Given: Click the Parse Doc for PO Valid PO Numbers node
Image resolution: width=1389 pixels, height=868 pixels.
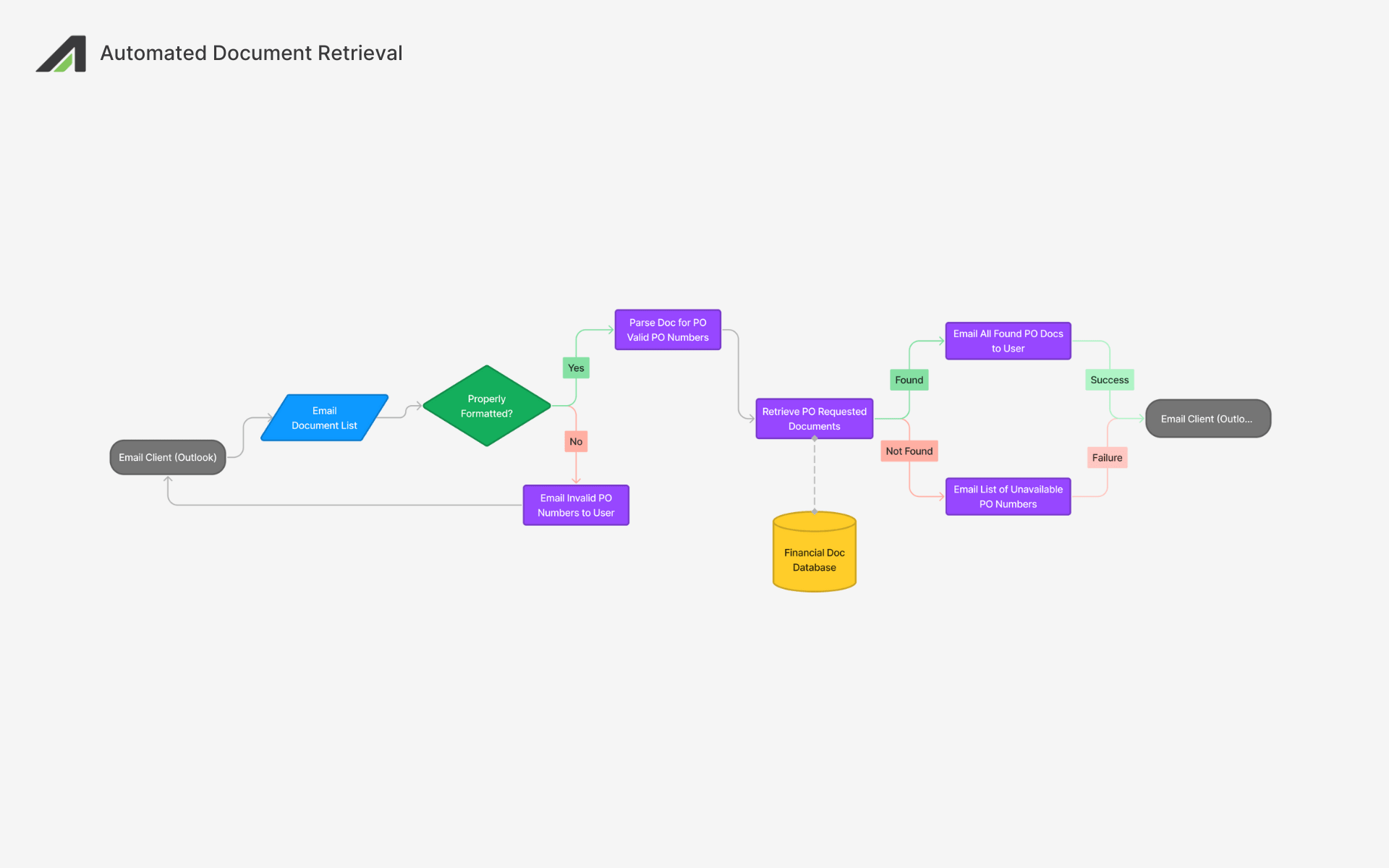Looking at the screenshot, I should pyautogui.click(x=667, y=329).
